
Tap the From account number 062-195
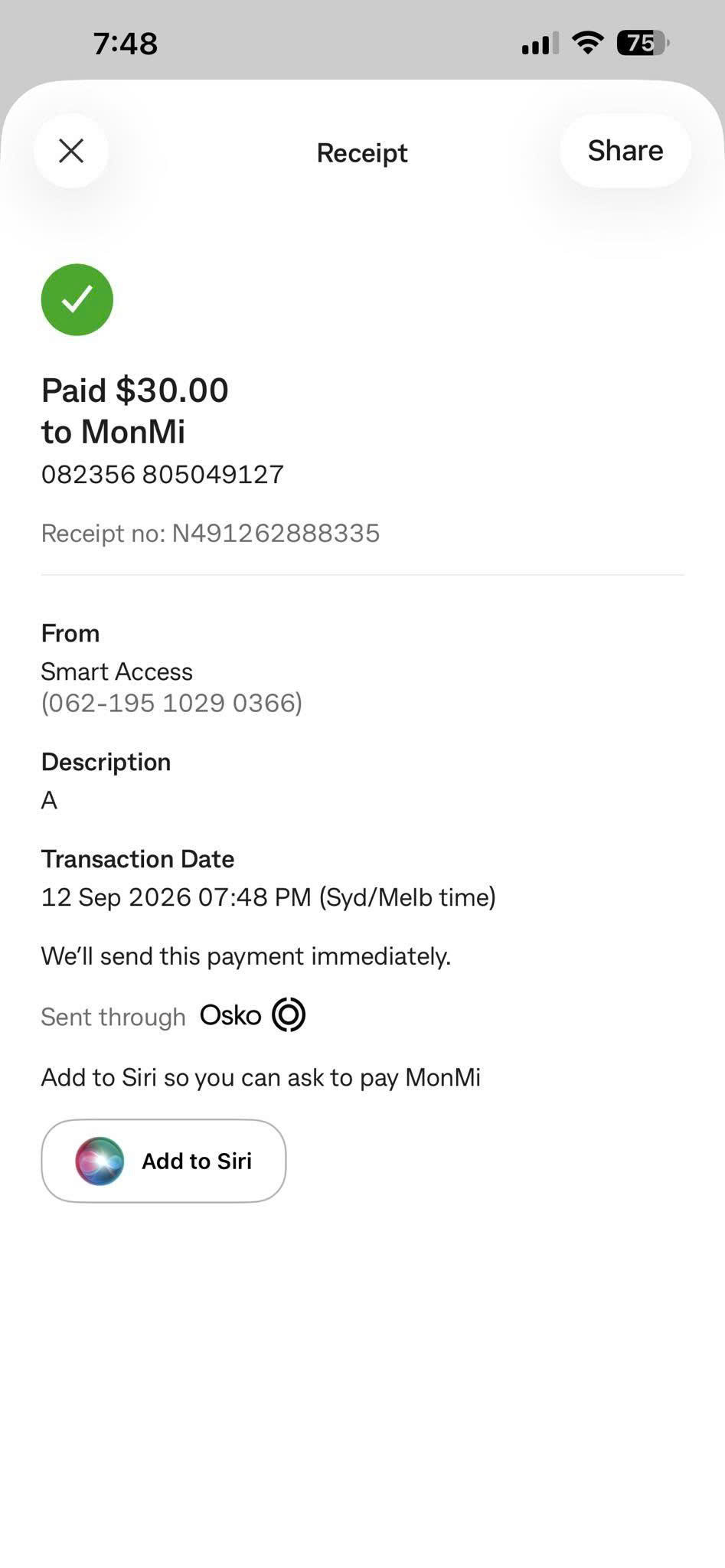[171, 703]
